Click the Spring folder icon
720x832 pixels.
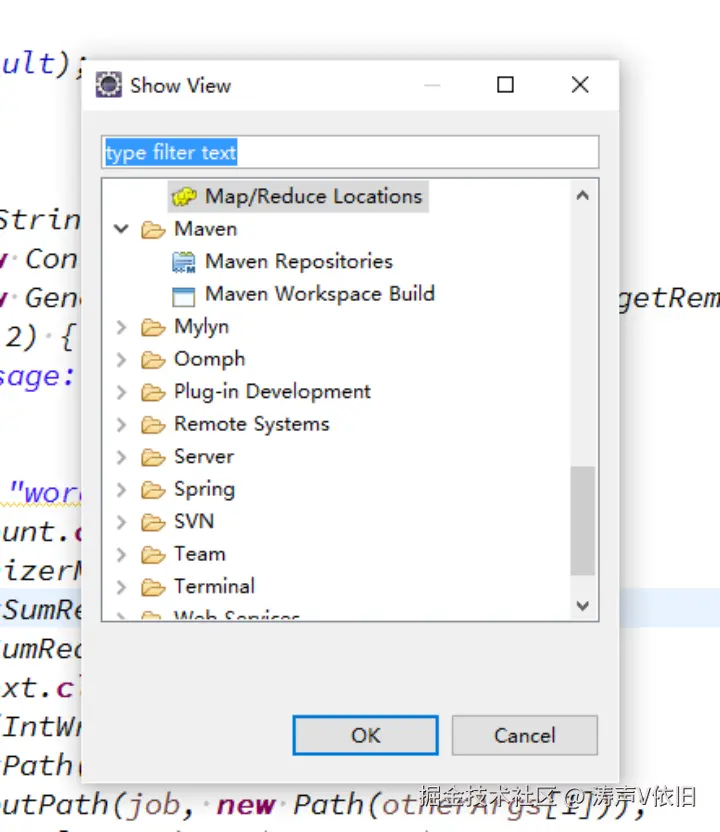[x=153, y=490]
